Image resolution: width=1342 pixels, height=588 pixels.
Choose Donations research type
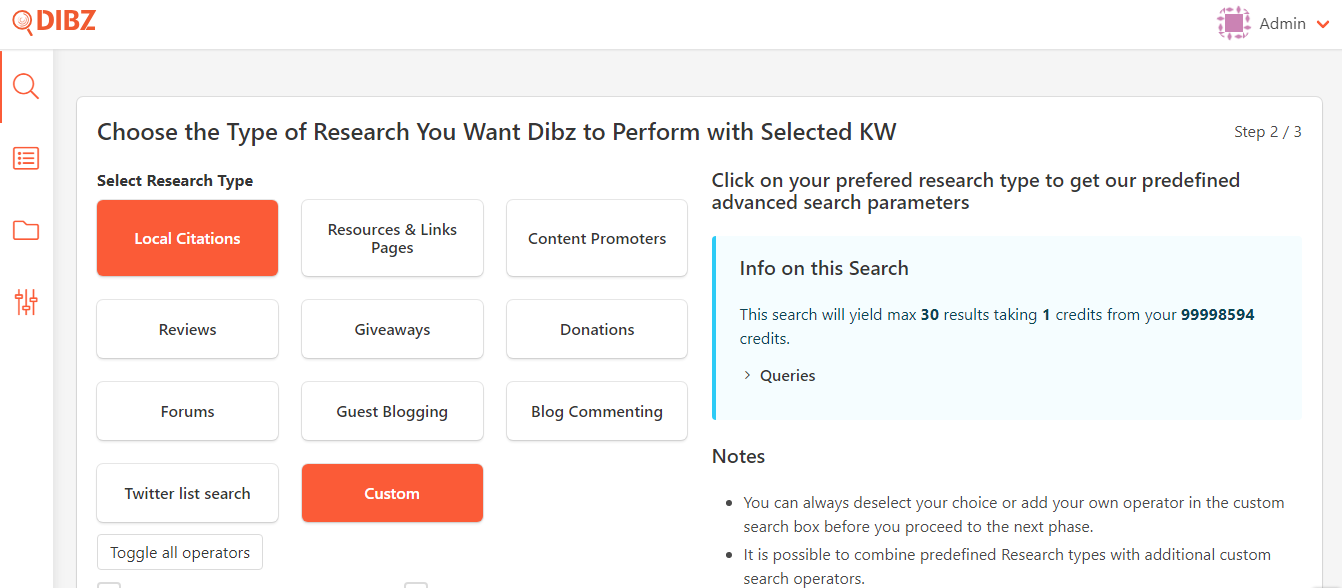pos(597,329)
